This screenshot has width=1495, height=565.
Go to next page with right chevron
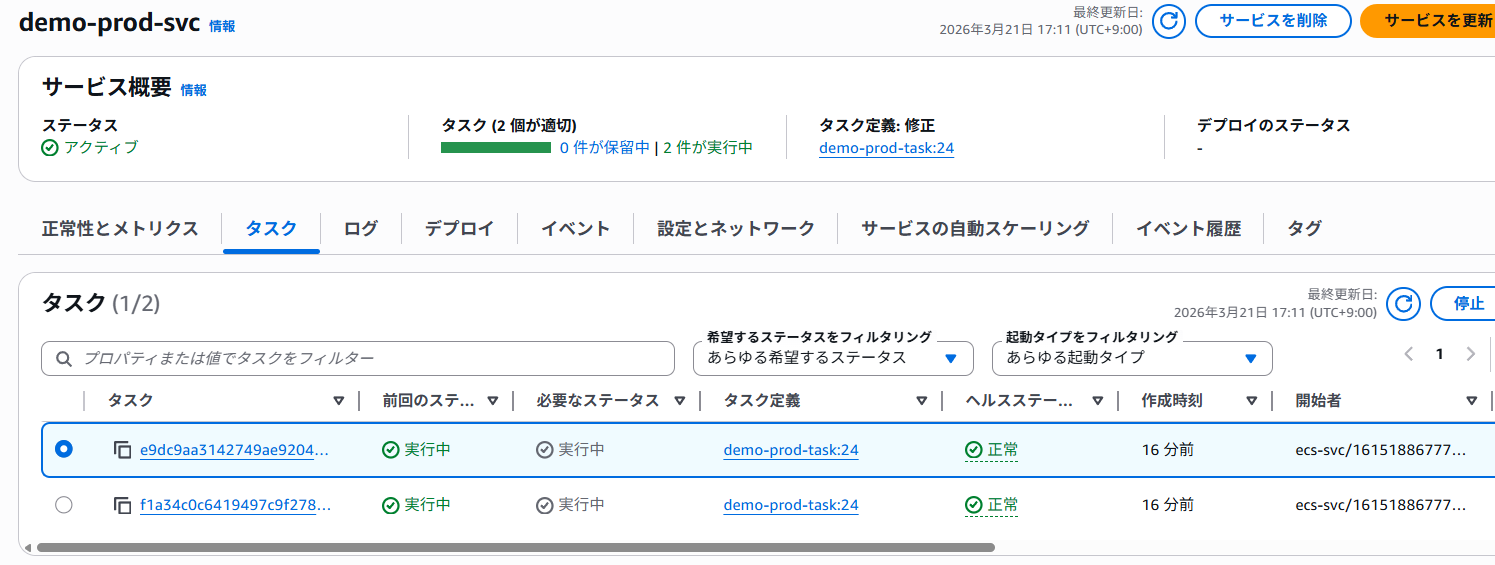pos(1470,354)
